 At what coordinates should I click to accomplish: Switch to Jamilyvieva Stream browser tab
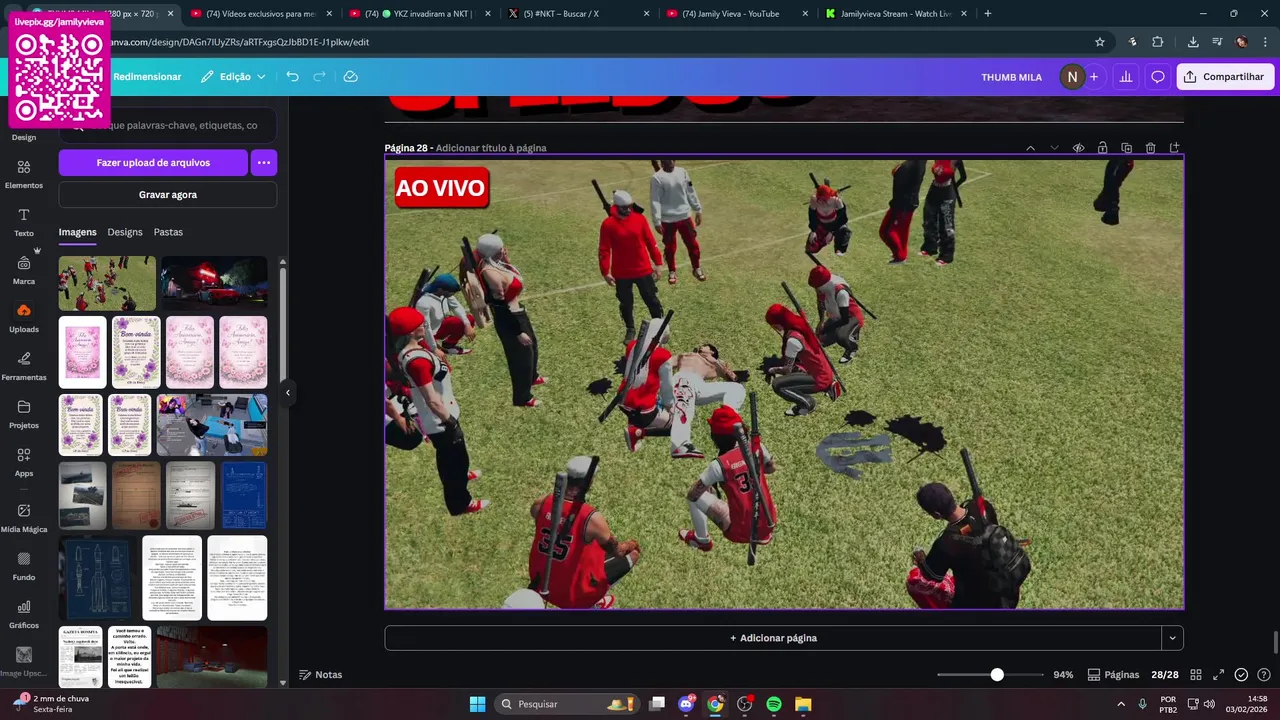pyautogui.click(x=890, y=14)
